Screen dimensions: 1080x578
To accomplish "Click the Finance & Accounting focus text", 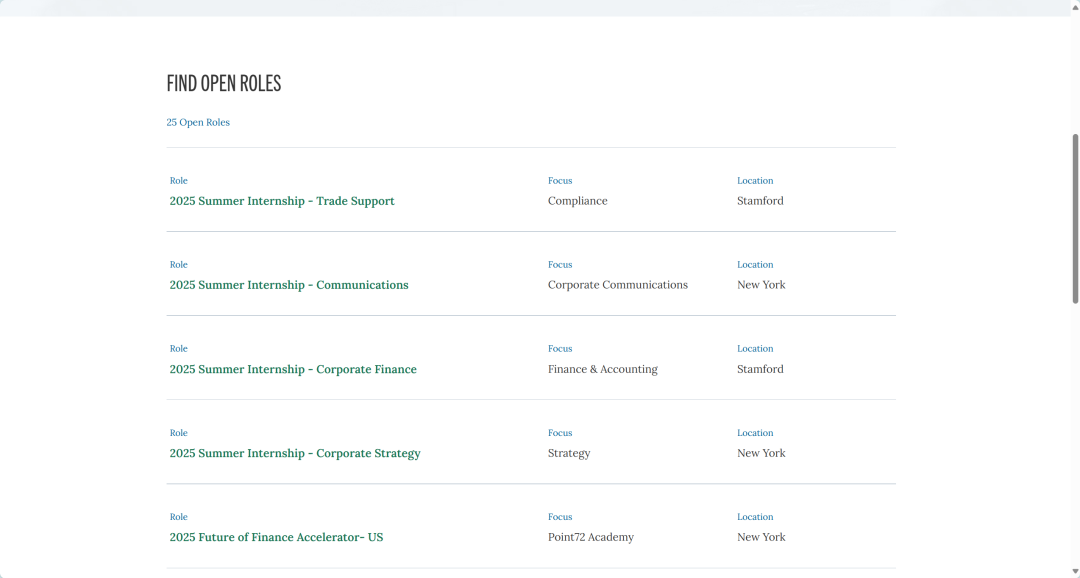I will tap(603, 369).
